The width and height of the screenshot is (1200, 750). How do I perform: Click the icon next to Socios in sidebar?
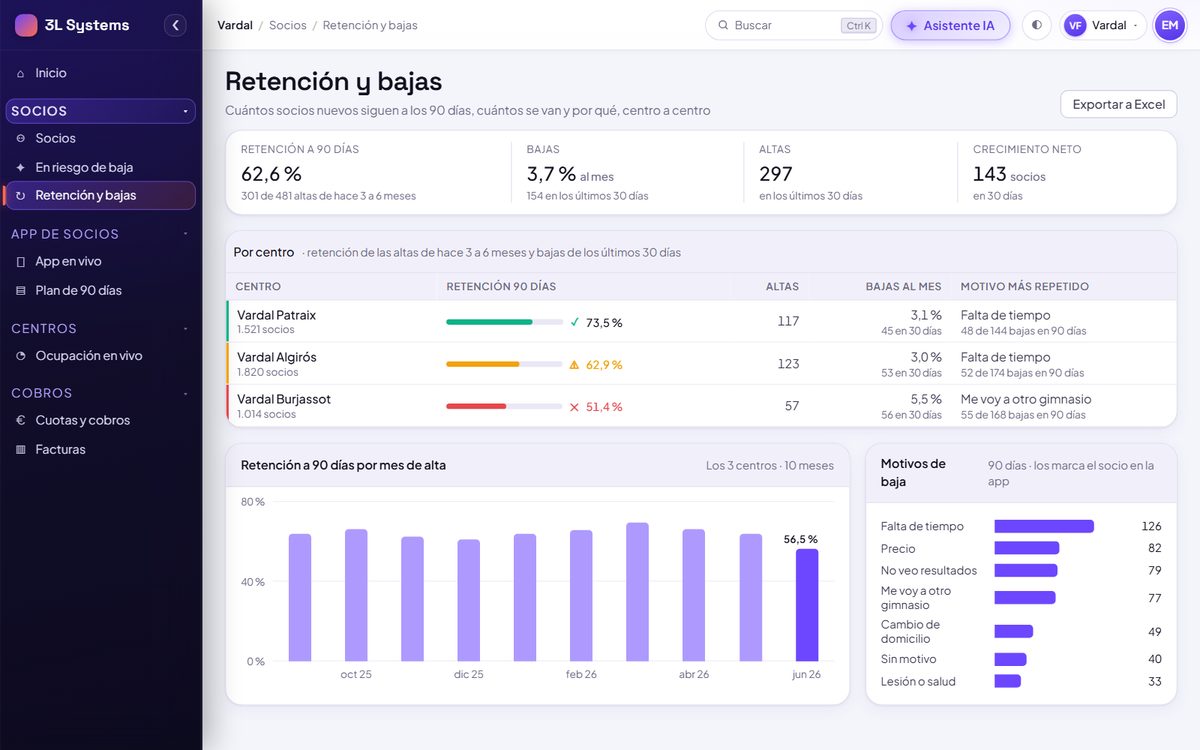(21, 139)
